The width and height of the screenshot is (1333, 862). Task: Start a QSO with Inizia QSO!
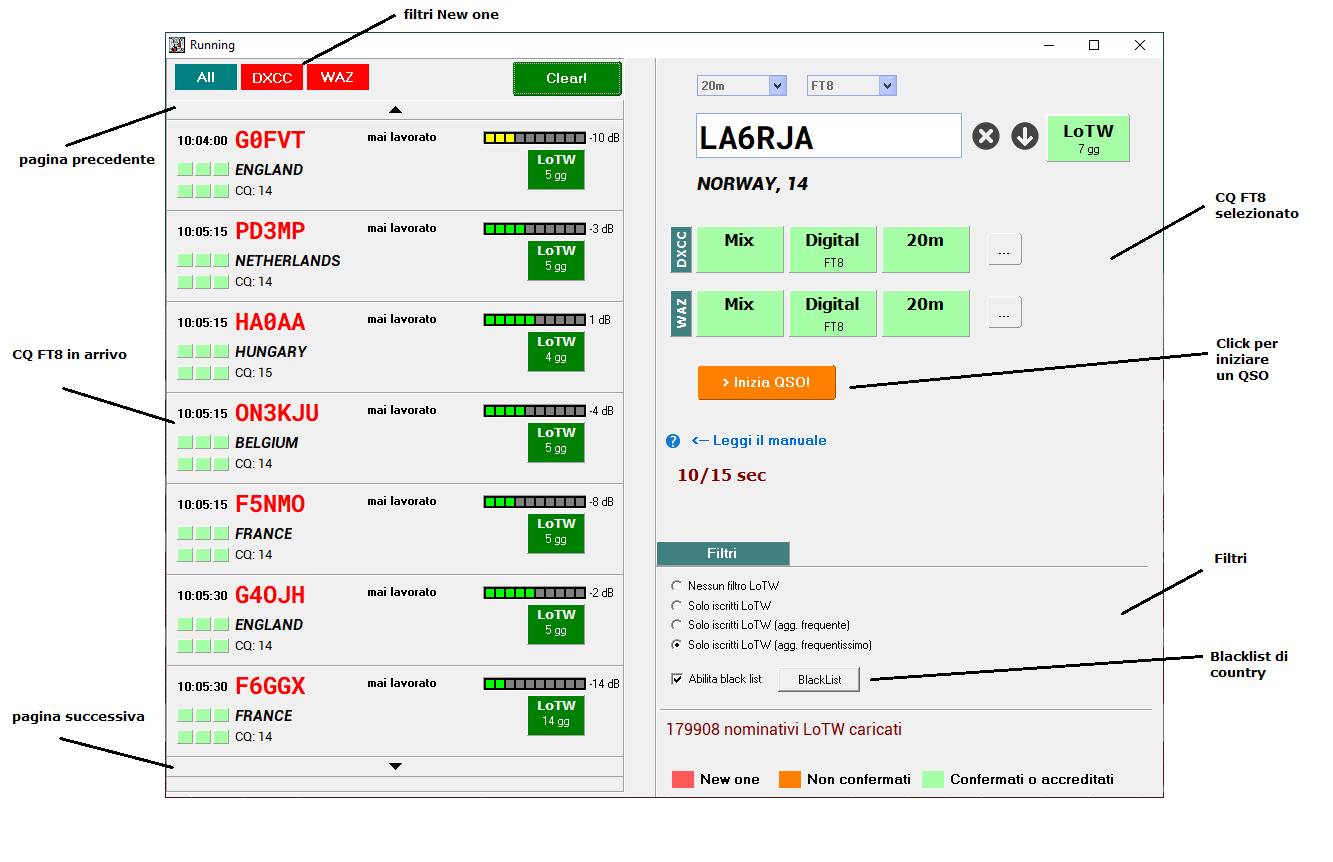click(766, 382)
